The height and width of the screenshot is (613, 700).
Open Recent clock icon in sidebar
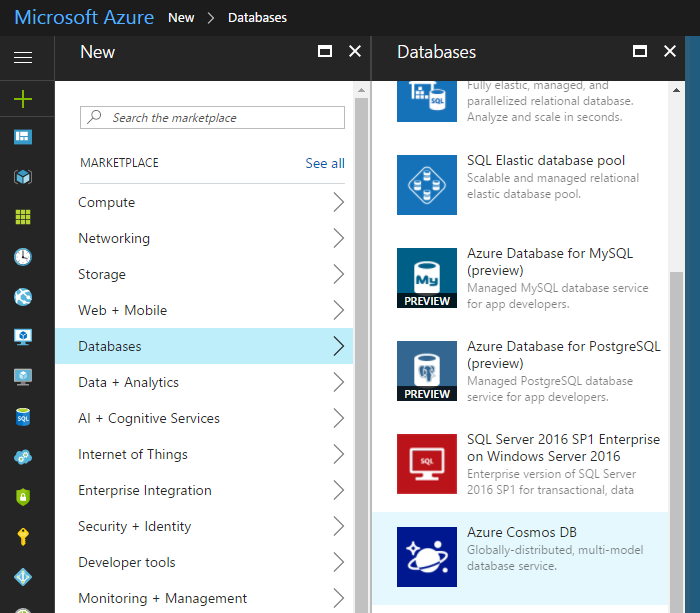23,257
